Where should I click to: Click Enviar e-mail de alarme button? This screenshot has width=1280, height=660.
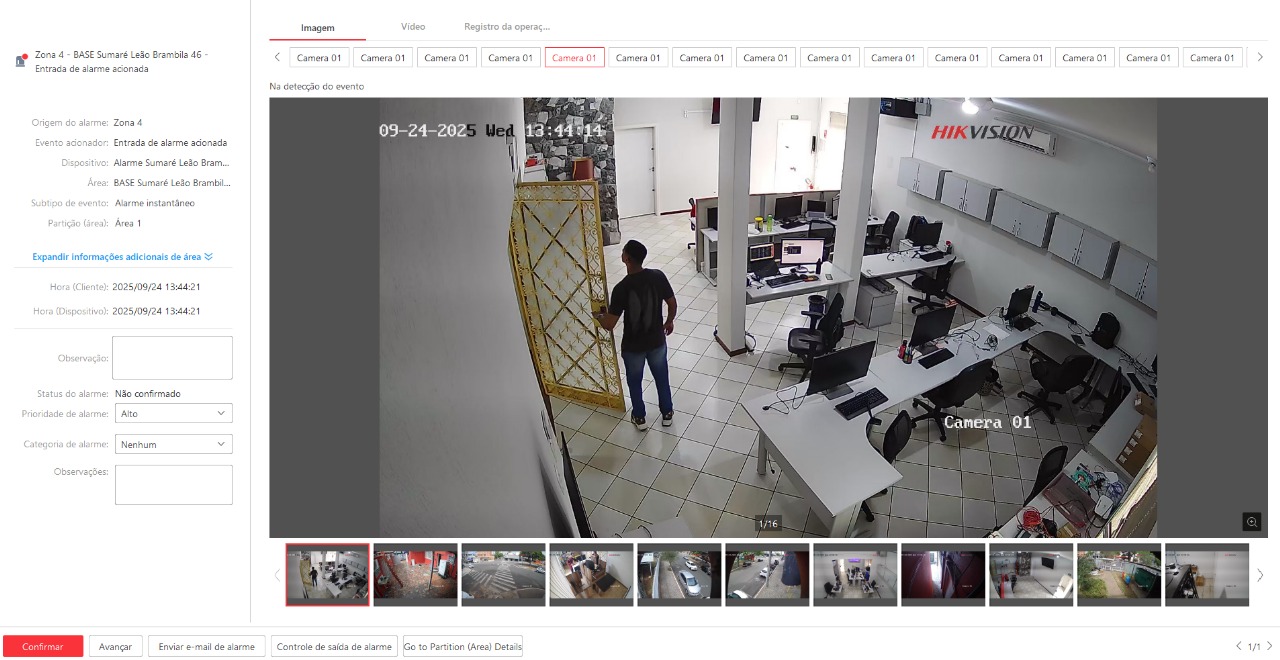[x=207, y=647]
